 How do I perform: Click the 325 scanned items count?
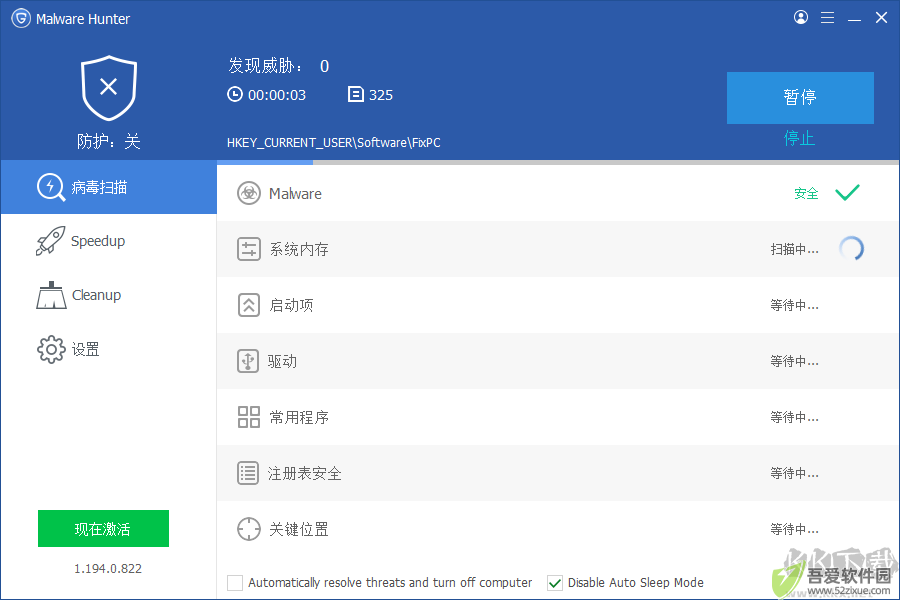(381, 95)
